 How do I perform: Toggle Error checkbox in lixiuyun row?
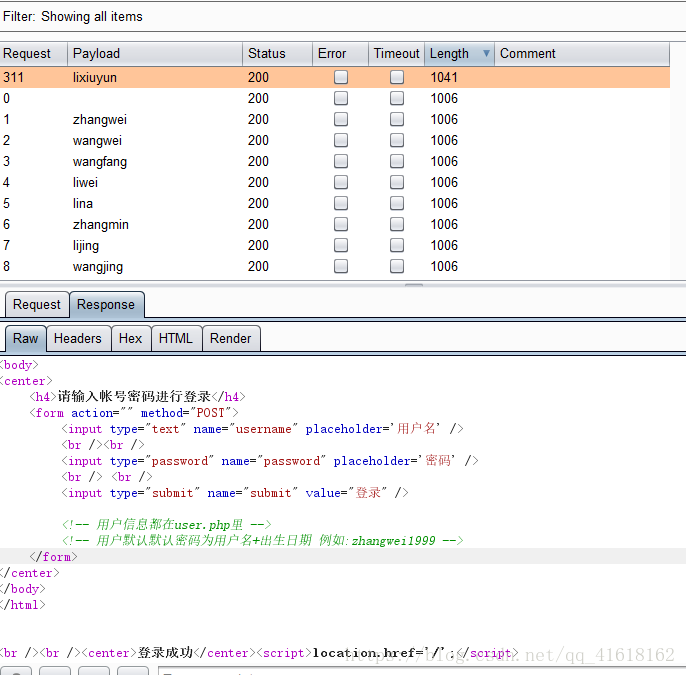tap(341, 77)
